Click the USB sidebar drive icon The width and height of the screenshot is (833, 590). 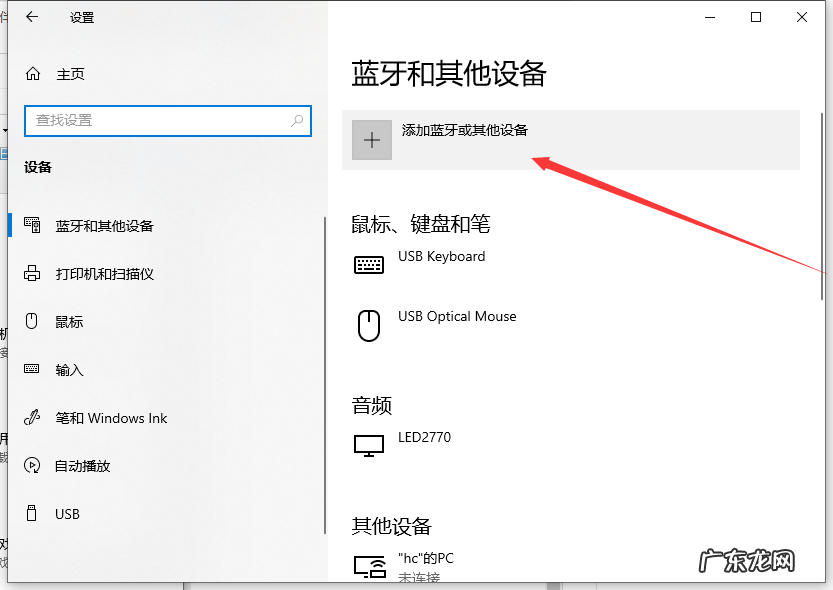(31, 513)
